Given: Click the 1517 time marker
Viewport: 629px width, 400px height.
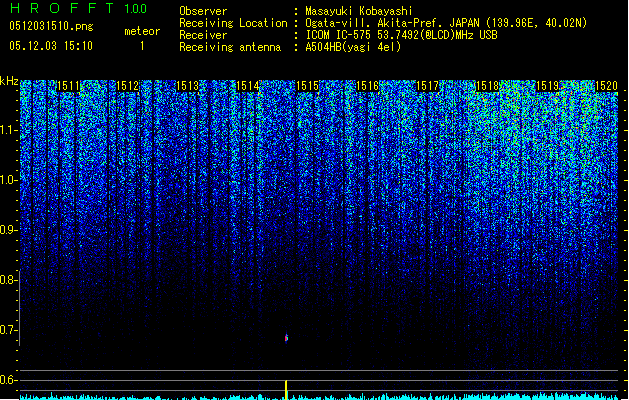Looking at the screenshot, I should pos(428,86).
